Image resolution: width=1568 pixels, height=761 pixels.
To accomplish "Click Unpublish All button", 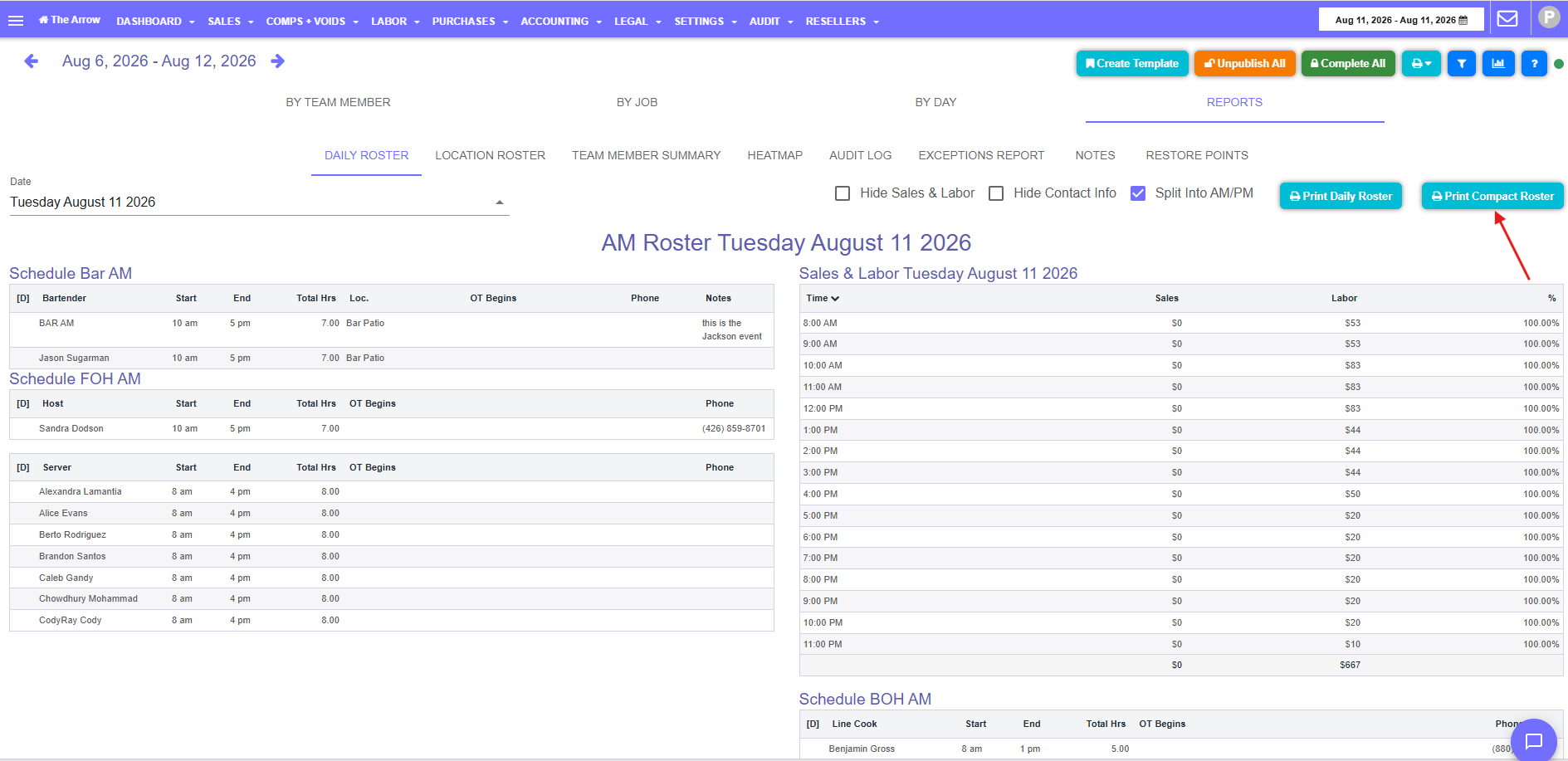I will click(1244, 63).
